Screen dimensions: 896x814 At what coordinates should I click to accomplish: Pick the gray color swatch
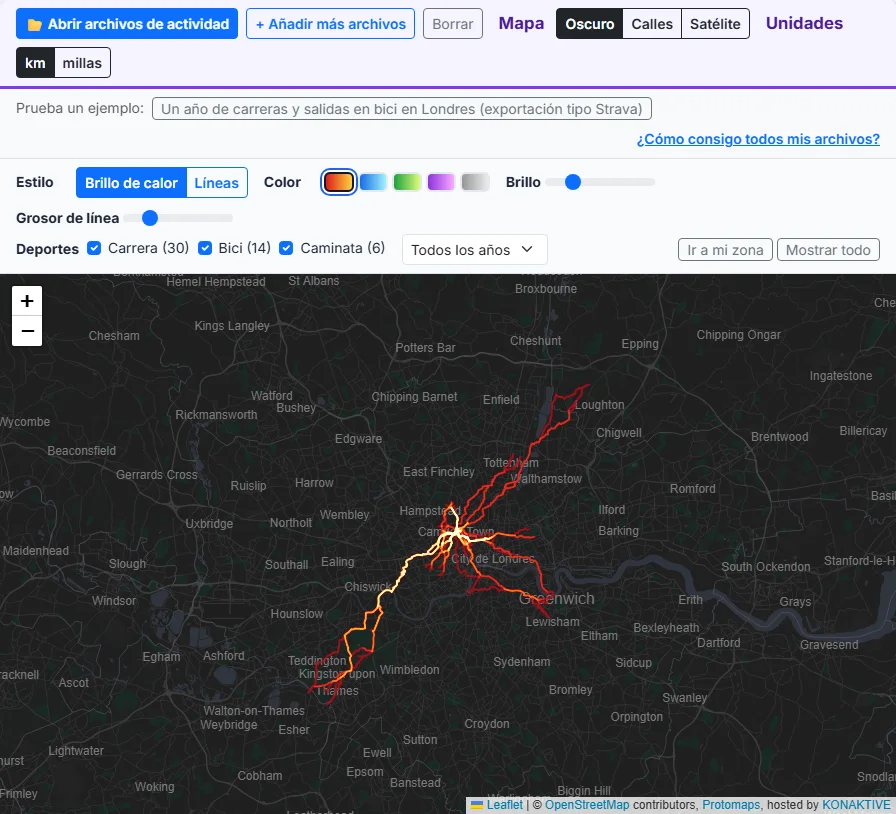click(475, 182)
